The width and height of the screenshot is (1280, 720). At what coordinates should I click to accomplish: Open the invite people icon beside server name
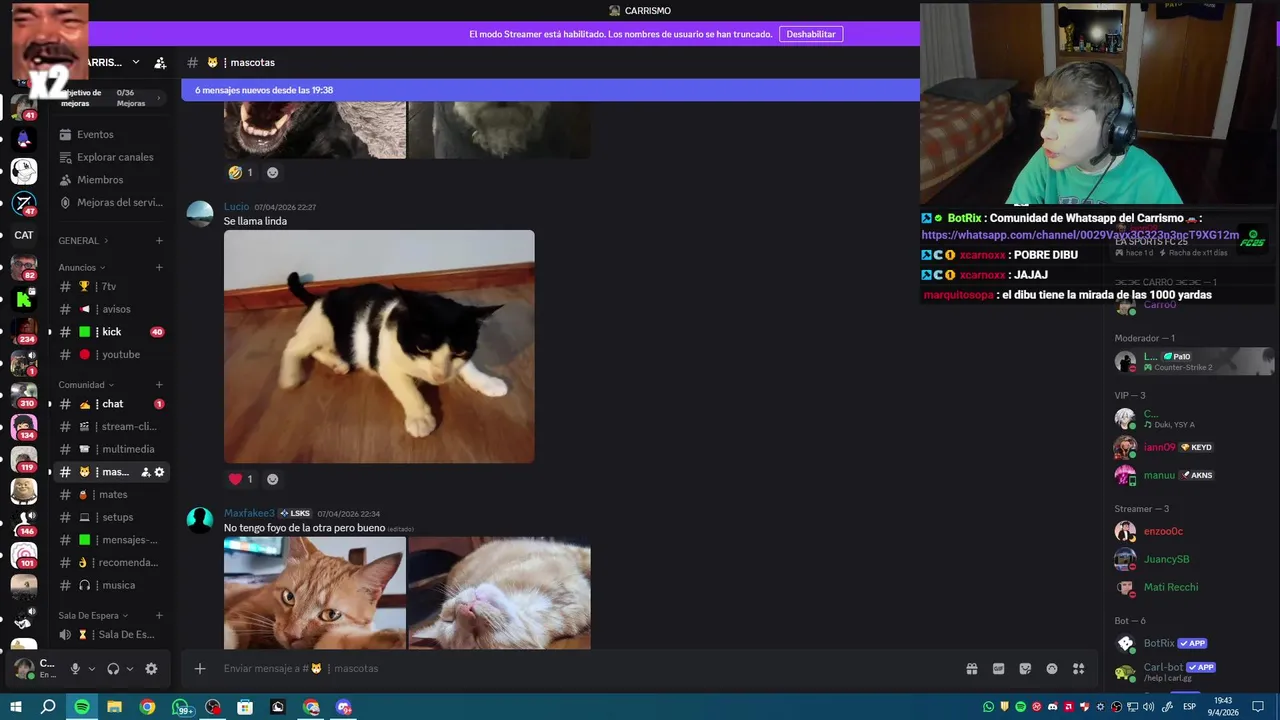tap(160, 62)
